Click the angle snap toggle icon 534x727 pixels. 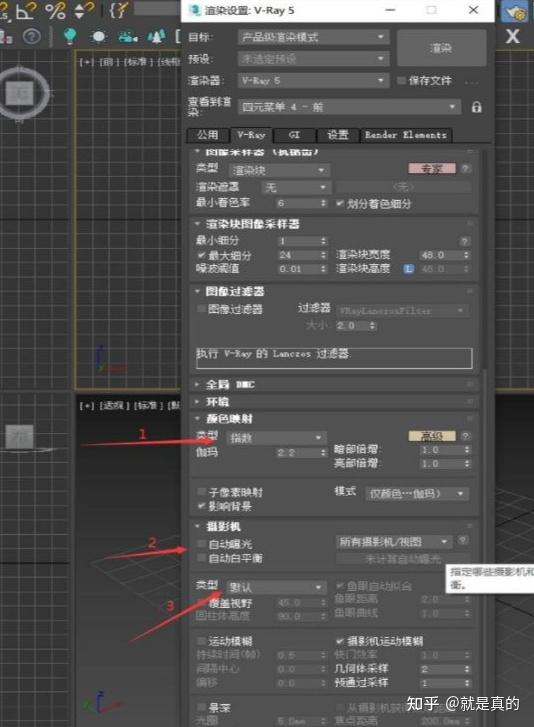pyautogui.click(x=26, y=9)
